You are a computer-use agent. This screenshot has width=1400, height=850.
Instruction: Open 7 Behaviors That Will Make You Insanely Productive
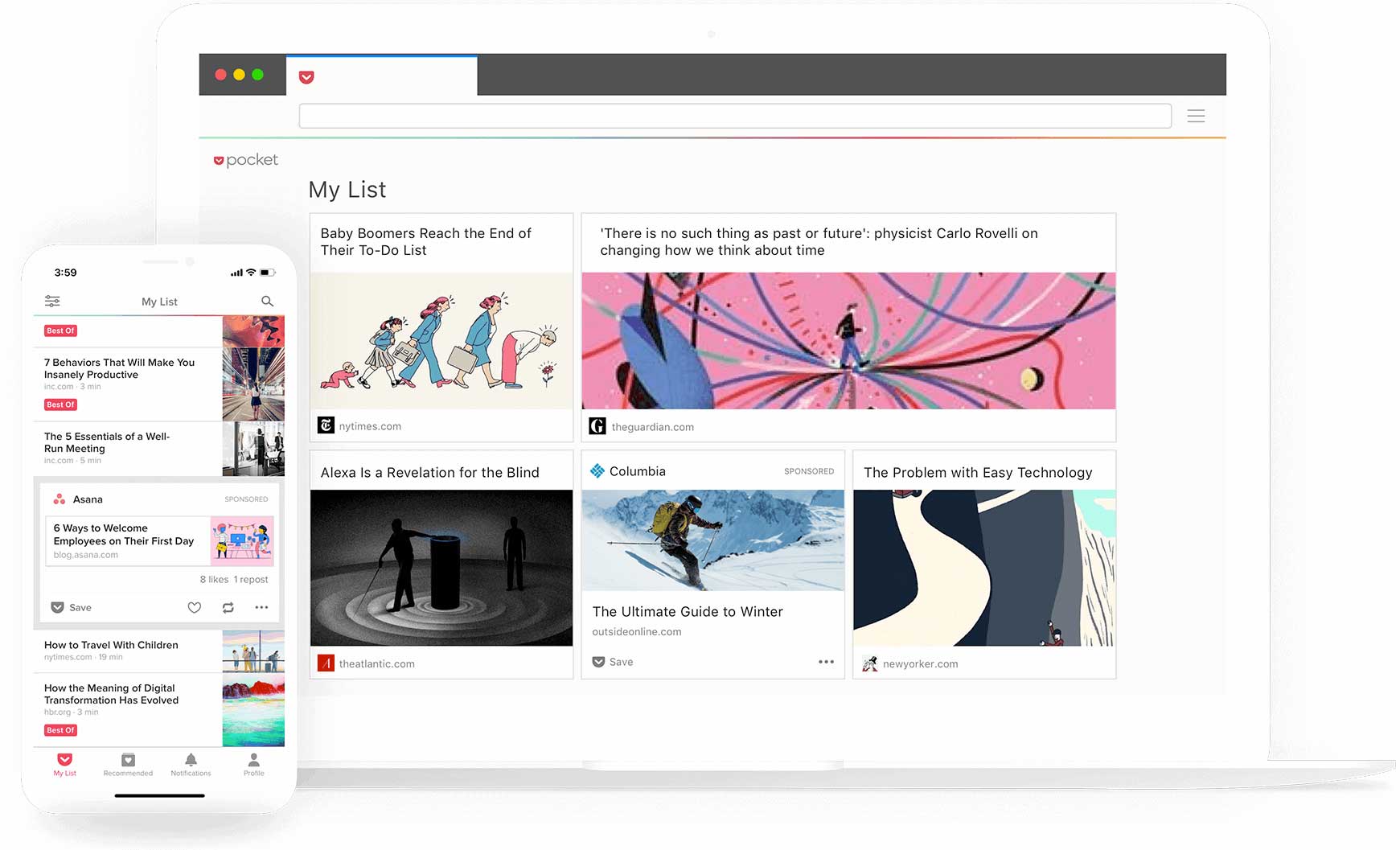[x=119, y=368]
